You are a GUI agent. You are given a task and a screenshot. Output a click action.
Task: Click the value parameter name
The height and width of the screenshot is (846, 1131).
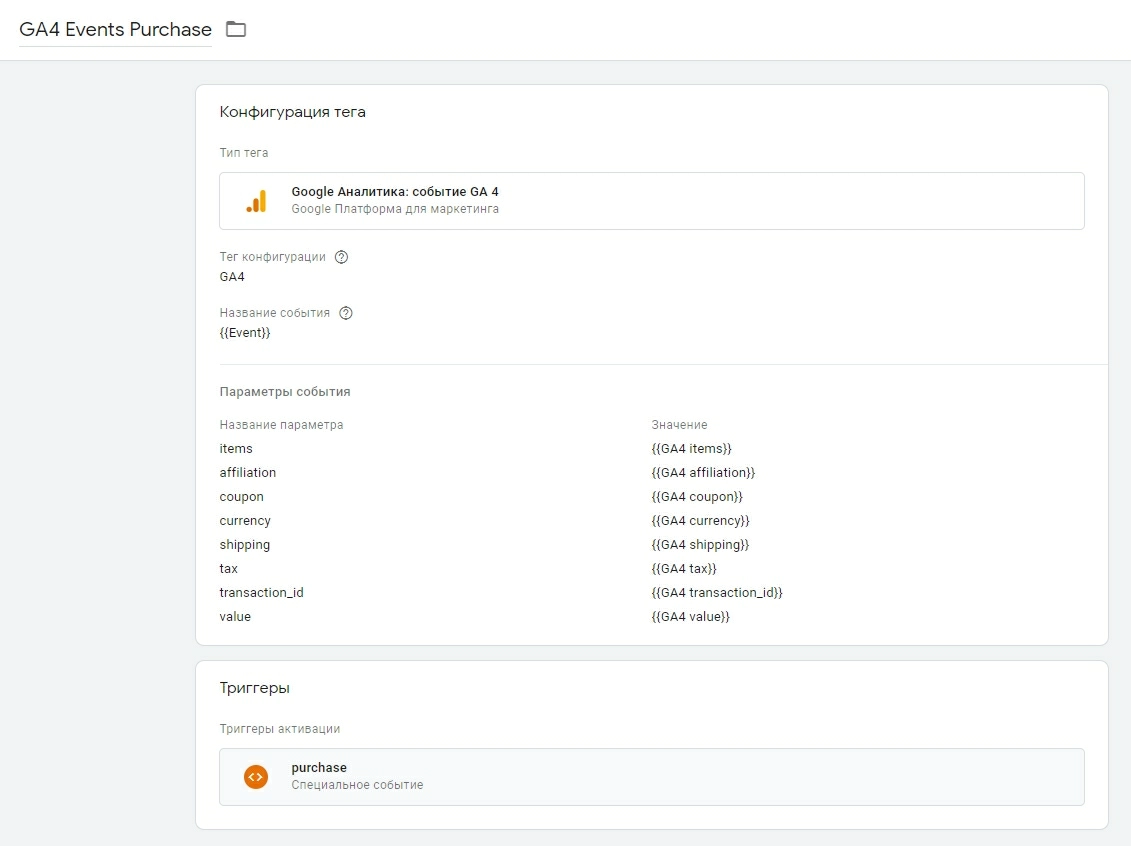(x=235, y=617)
